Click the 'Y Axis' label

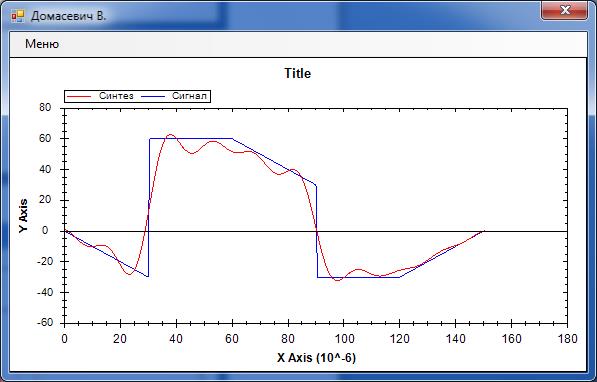pos(24,216)
